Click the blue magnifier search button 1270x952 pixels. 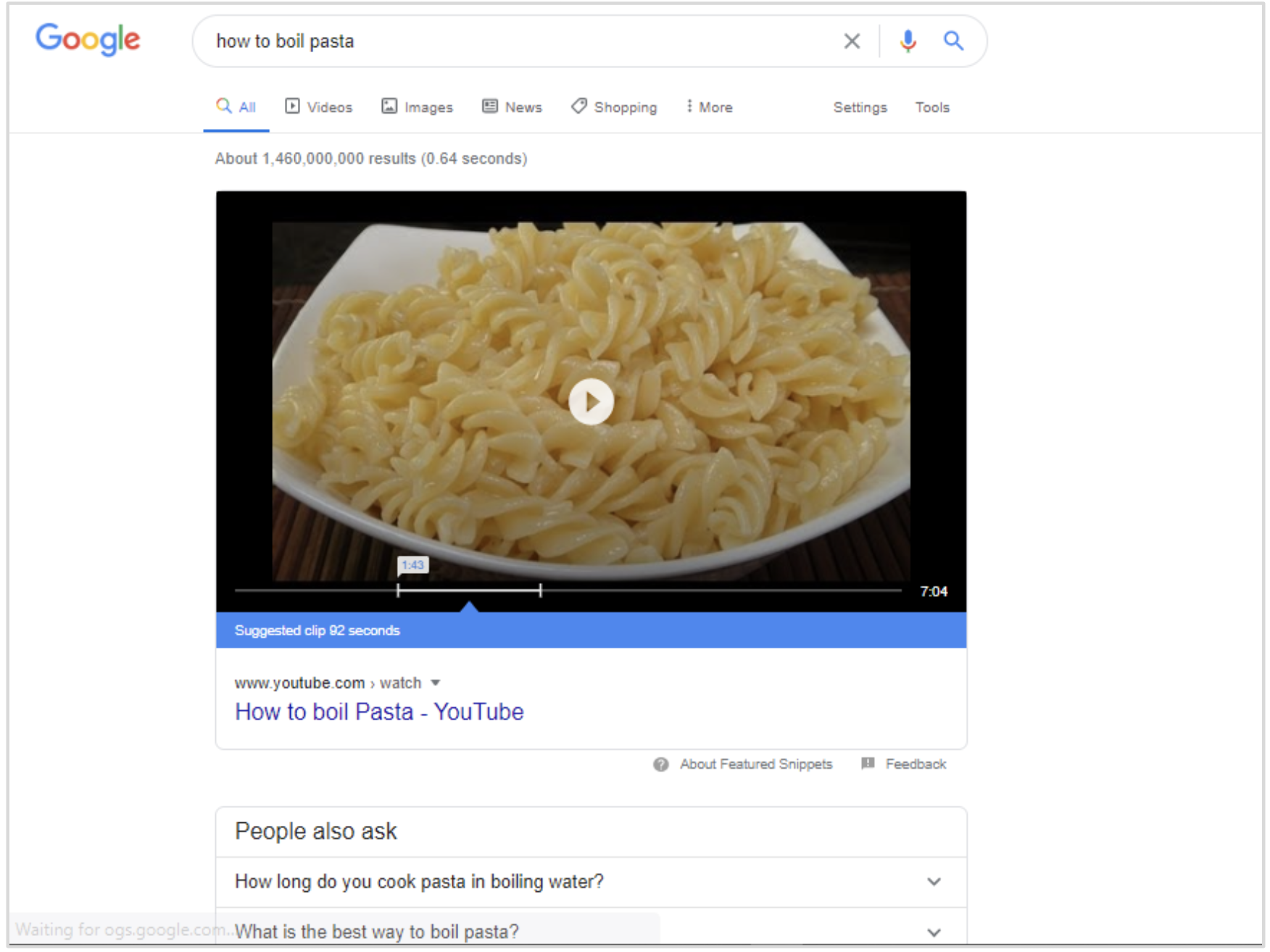point(953,41)
